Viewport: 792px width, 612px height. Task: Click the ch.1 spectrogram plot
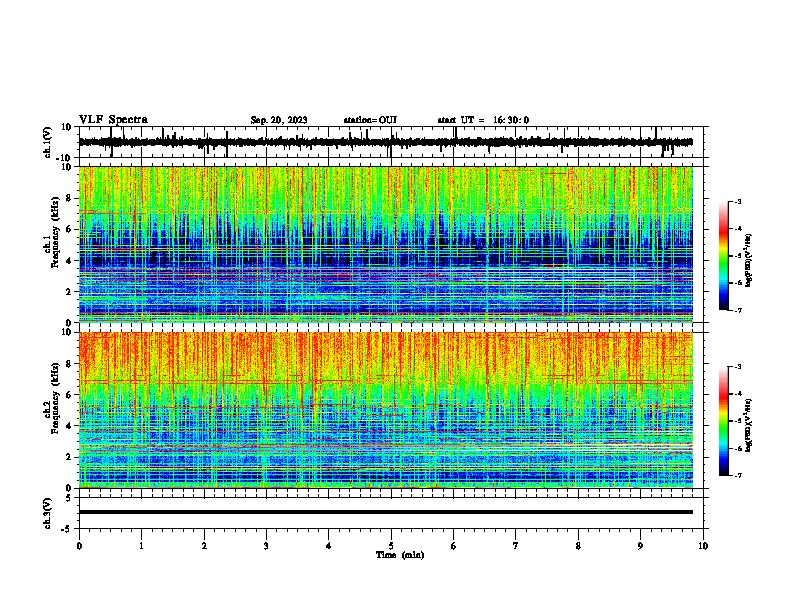(x=386, y=244)
